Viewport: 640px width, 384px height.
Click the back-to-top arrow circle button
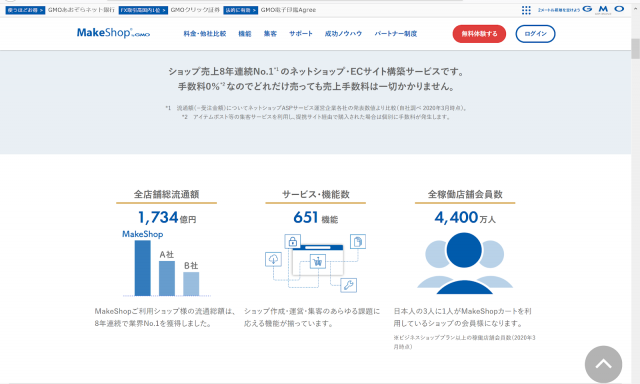pyautogui.click(x=603, y=364)
